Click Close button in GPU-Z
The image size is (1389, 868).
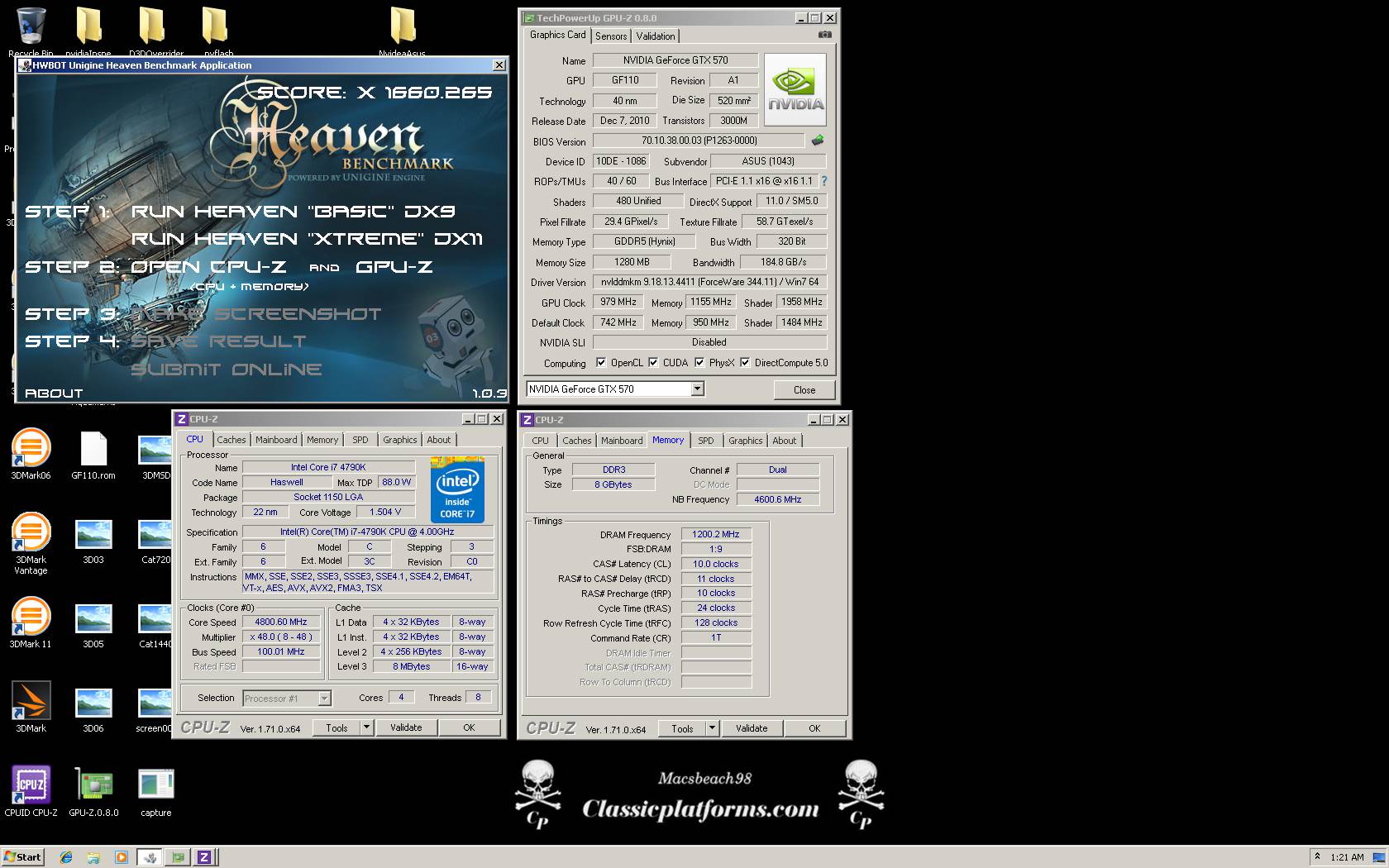(x=804, y=390)
